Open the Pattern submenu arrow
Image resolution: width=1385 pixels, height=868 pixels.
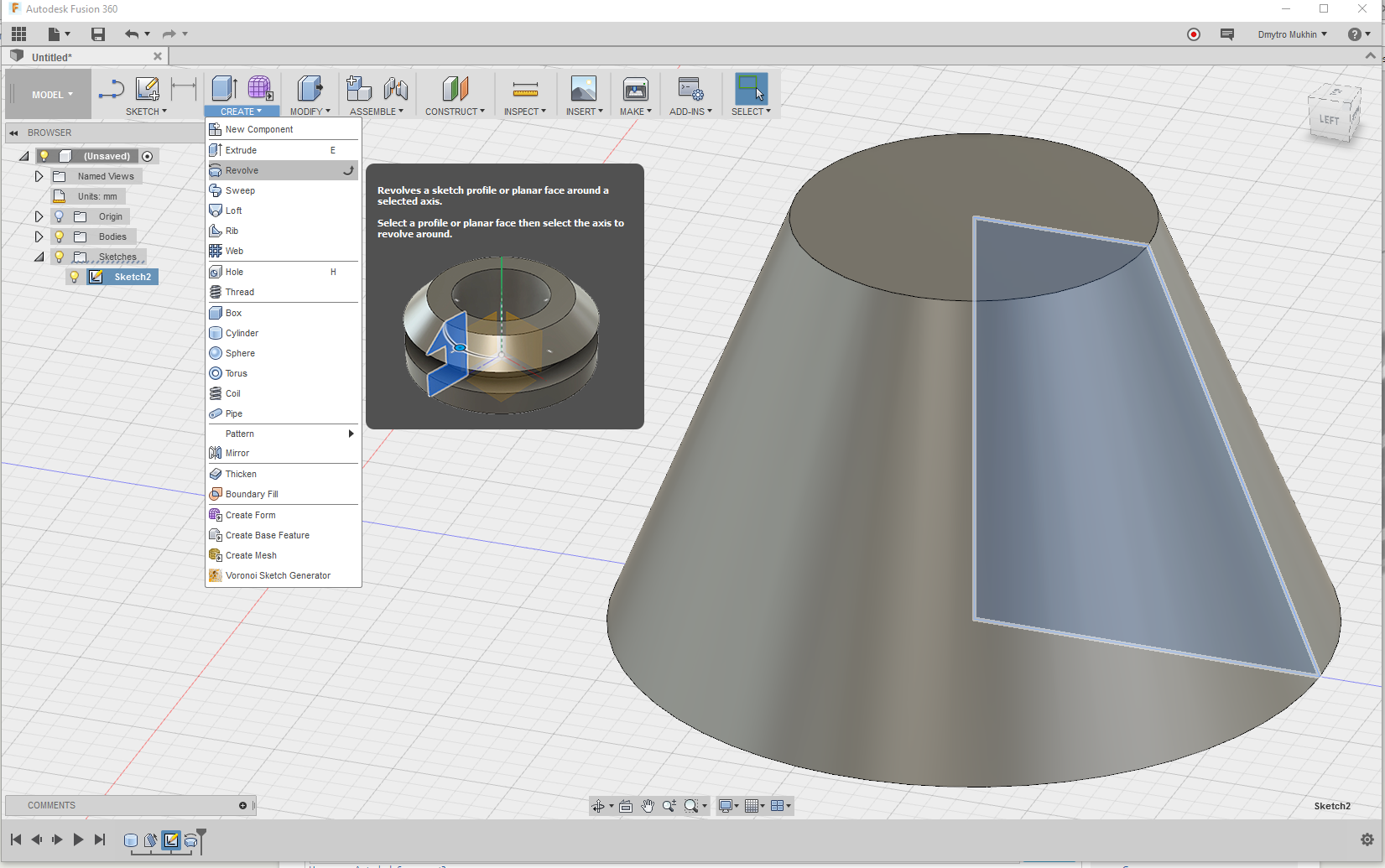point(351,434)
